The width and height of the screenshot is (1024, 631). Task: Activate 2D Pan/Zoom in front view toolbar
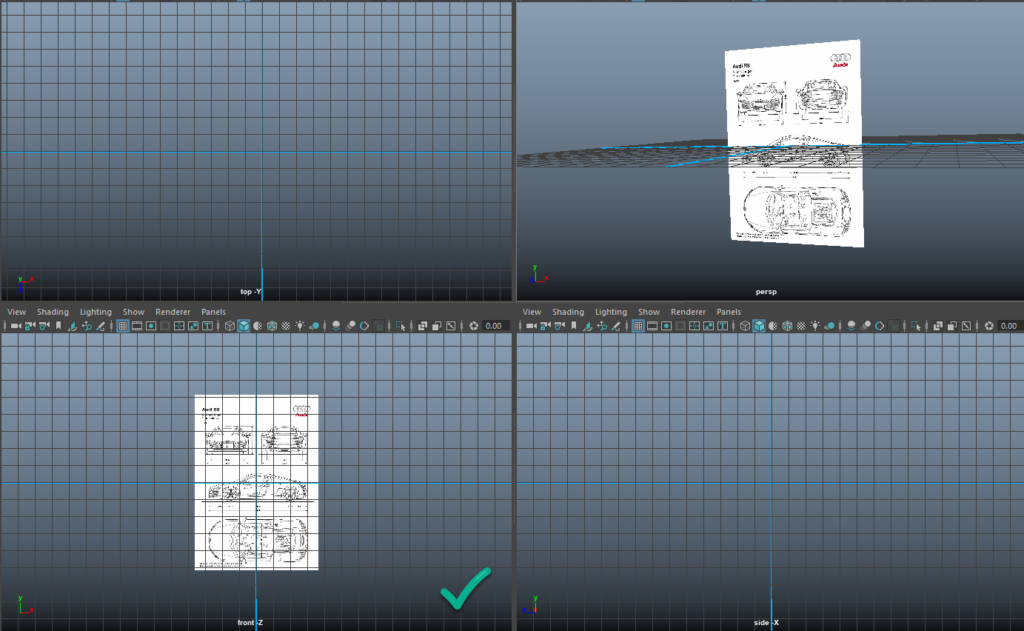coord(86,326)
